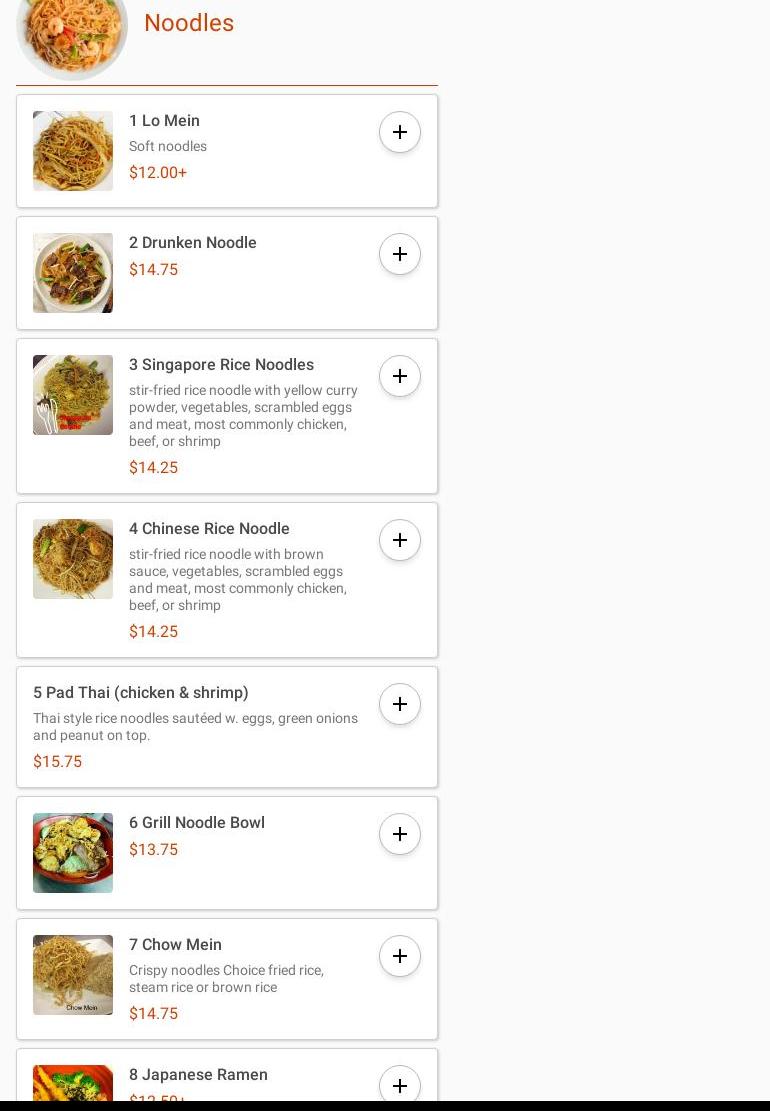Click plus for Singapore Rice Noodles
Image resolution: width=770 pixels, height=1111 pixels.
[x=400, y=376]
